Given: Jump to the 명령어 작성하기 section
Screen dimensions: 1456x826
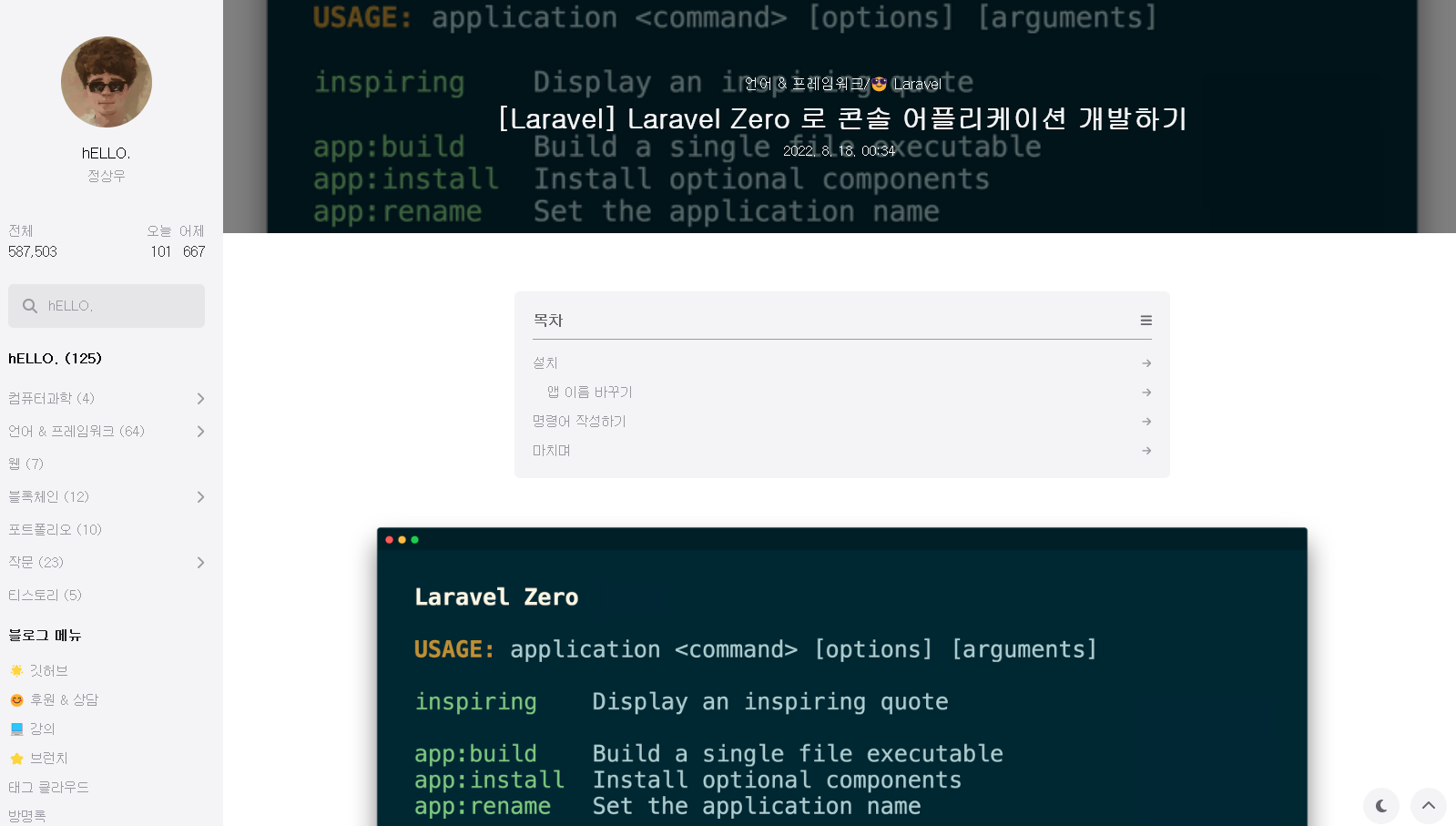Looking at the screenshot, I should 580,421.
